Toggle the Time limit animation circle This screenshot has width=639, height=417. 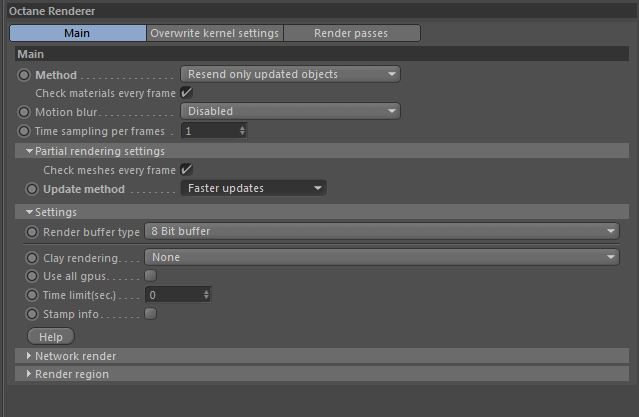click(32, 295)
